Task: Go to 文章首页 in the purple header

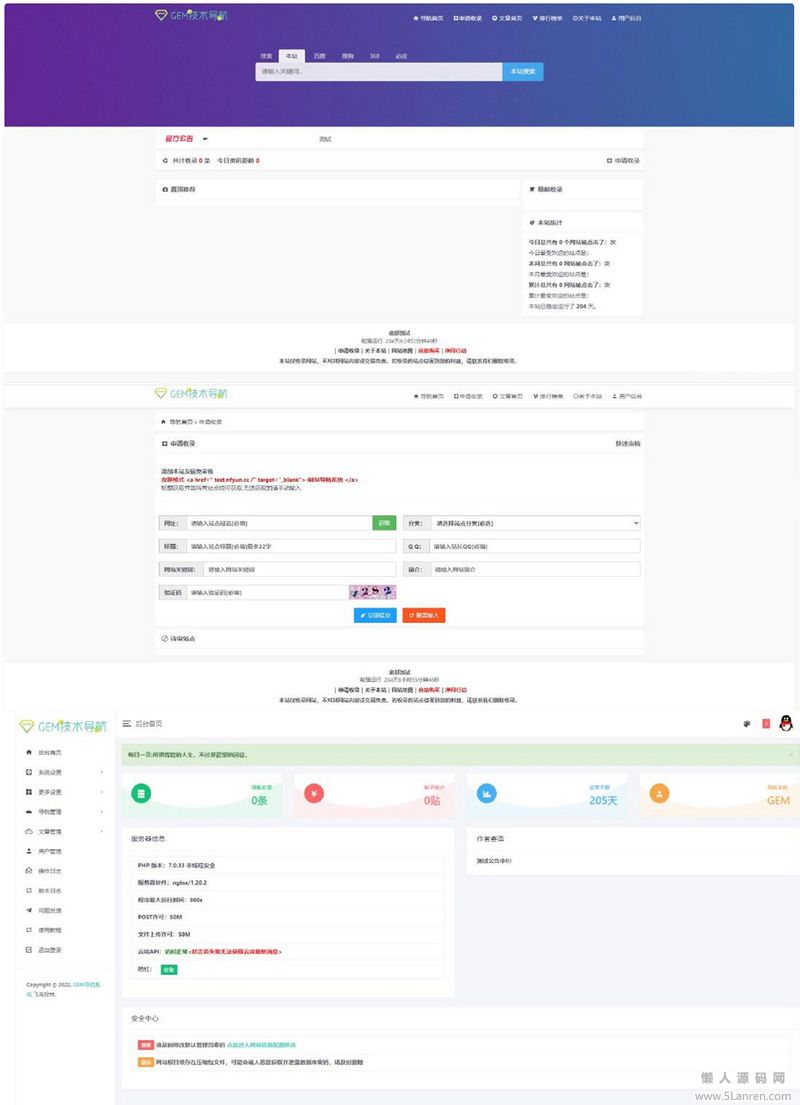Action: coord(507,18)
